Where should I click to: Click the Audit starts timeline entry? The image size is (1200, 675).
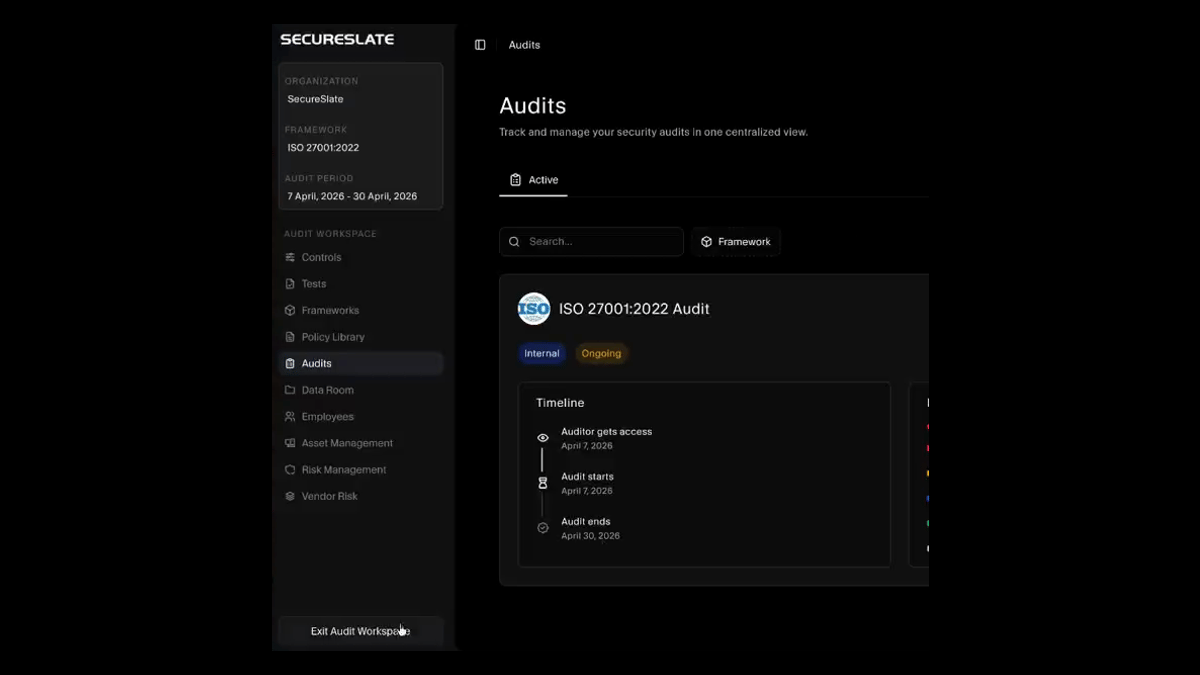587,483
